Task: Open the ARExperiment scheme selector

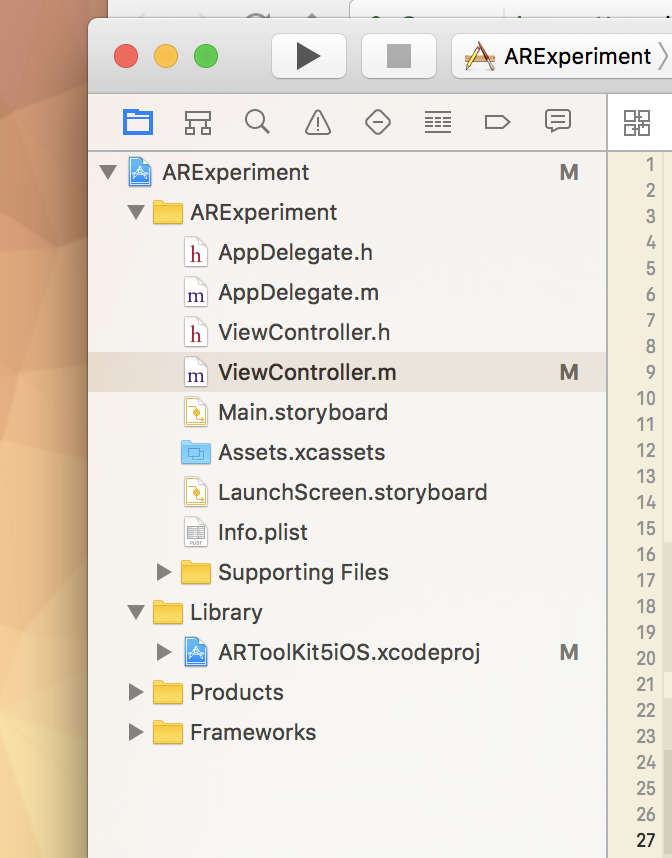Action: [560, 56]
